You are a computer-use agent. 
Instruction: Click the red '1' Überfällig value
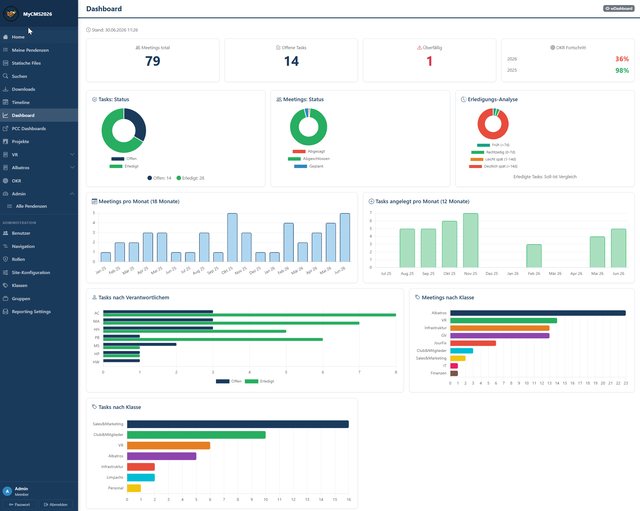click(429, 61)
